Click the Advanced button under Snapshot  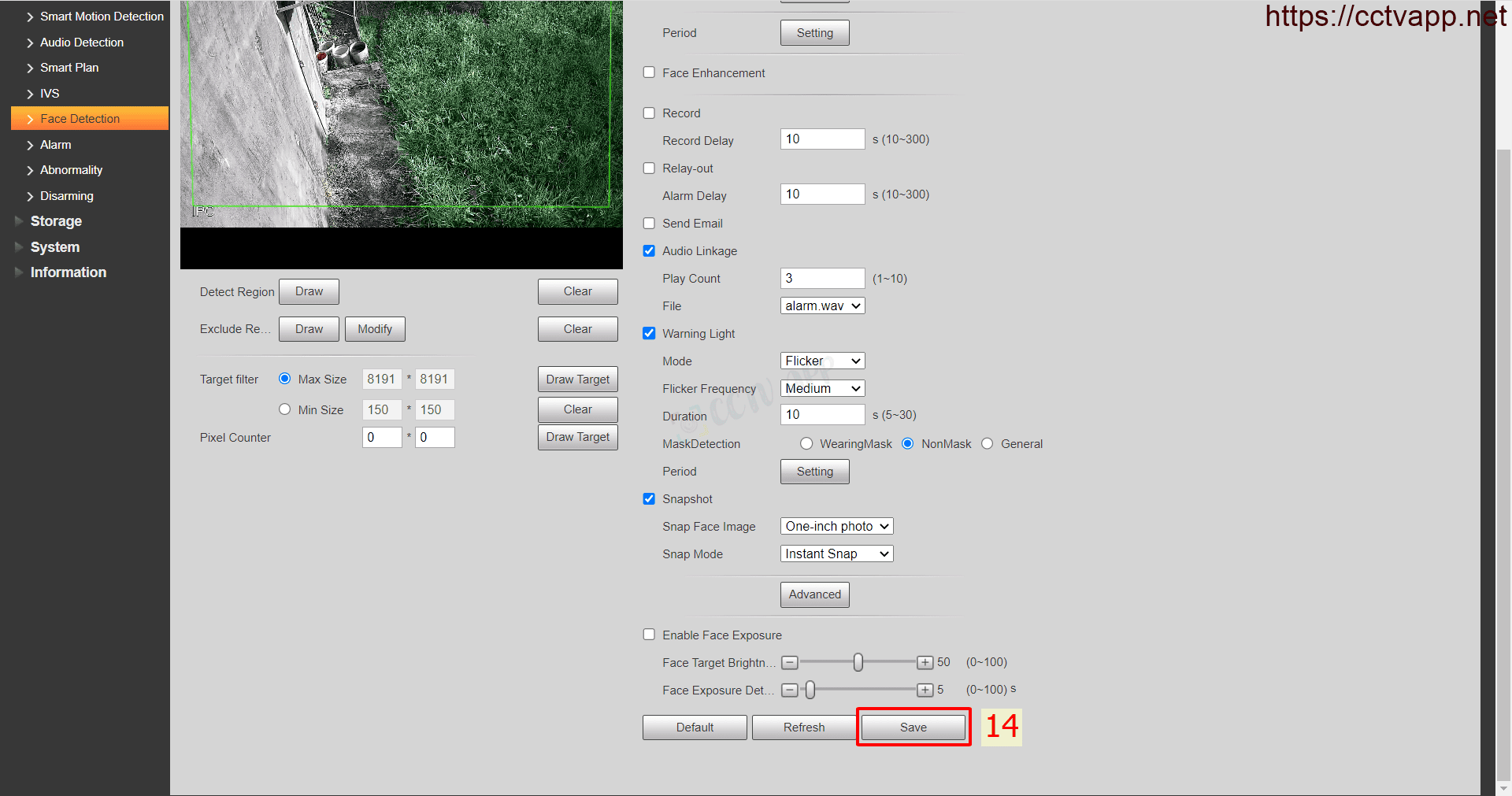(814, 594)
